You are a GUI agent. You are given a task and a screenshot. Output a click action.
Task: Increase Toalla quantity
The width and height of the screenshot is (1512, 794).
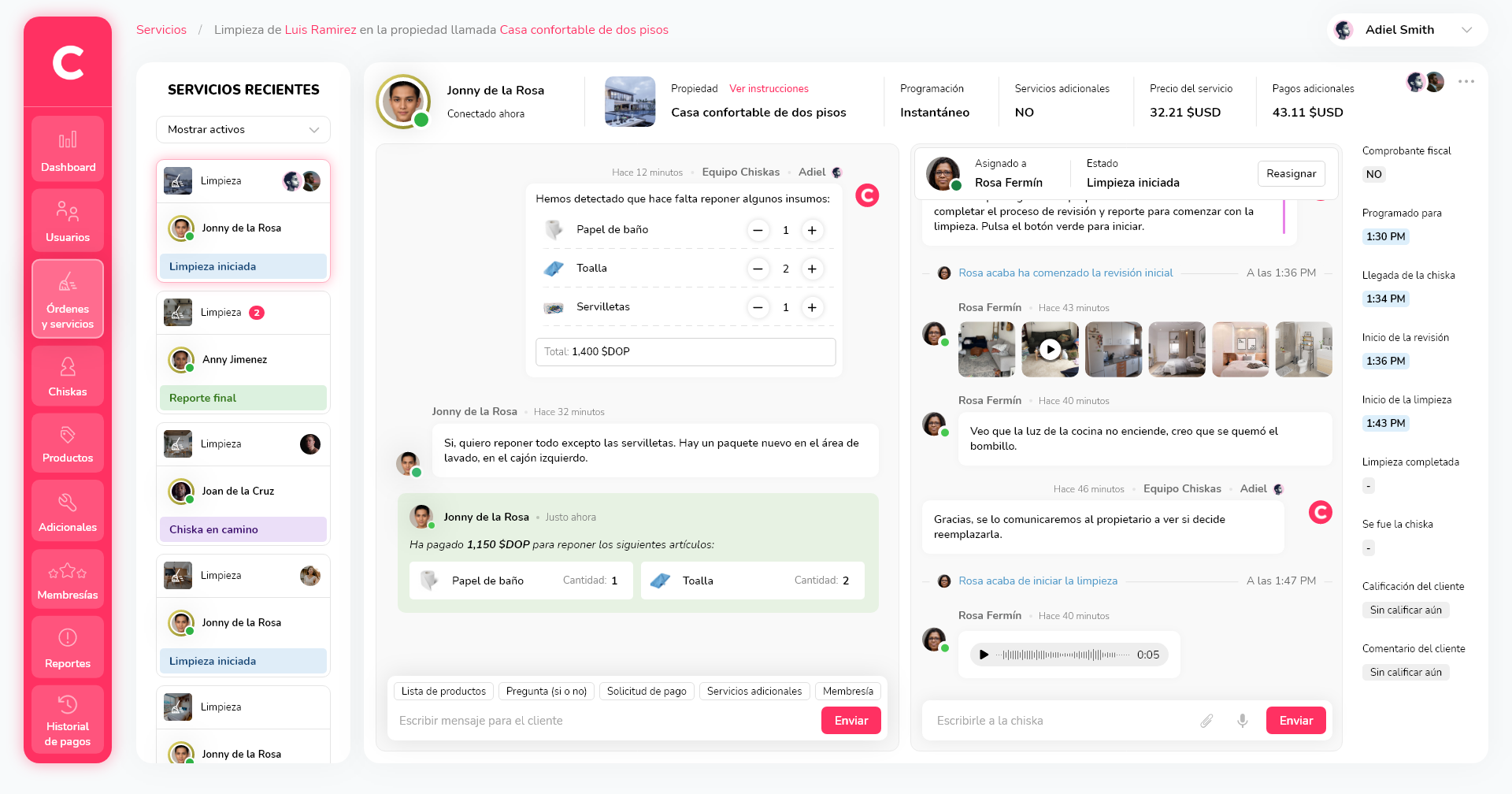point(812,269)
